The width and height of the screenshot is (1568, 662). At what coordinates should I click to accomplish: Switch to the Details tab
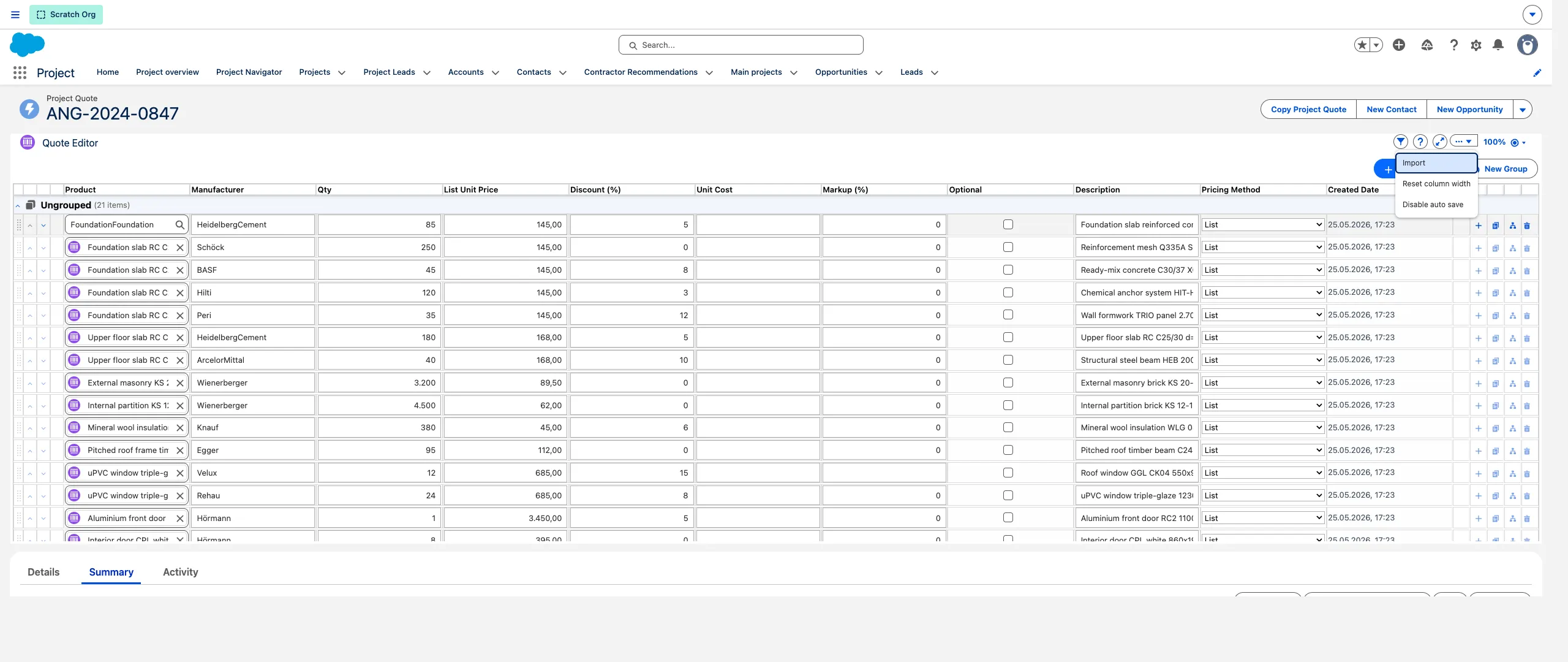(x=43, y=573)
